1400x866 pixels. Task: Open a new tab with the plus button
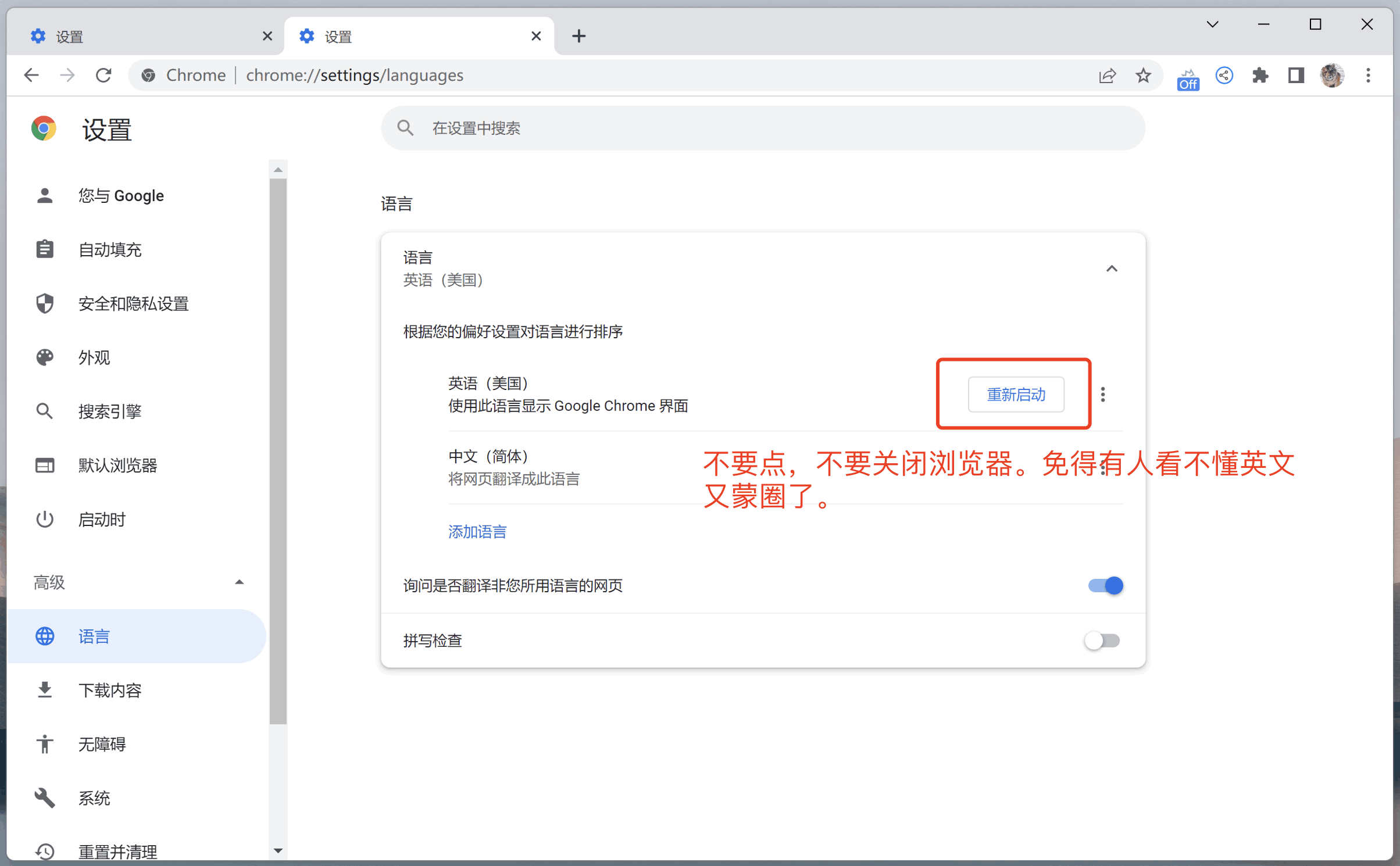tap(578, 36)
